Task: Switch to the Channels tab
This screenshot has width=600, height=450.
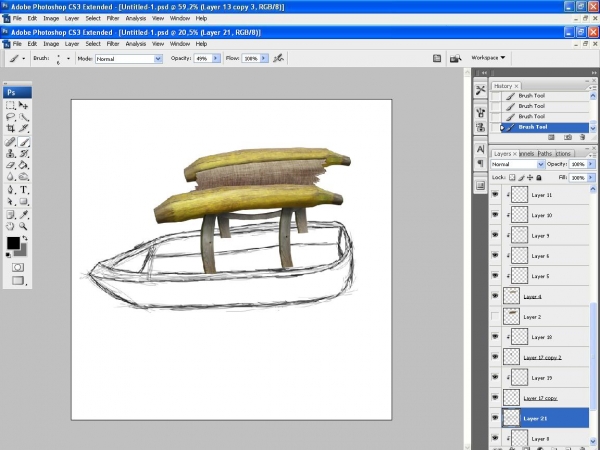Action: click(527, 153)
